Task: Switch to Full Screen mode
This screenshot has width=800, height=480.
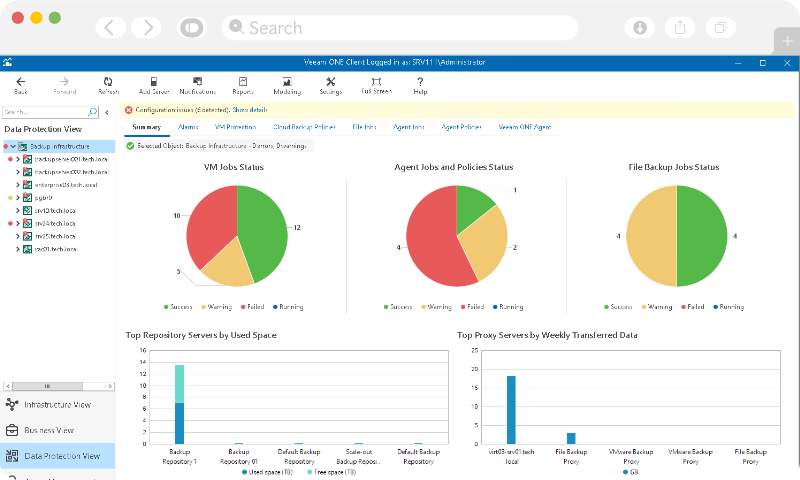Action: 376,82
